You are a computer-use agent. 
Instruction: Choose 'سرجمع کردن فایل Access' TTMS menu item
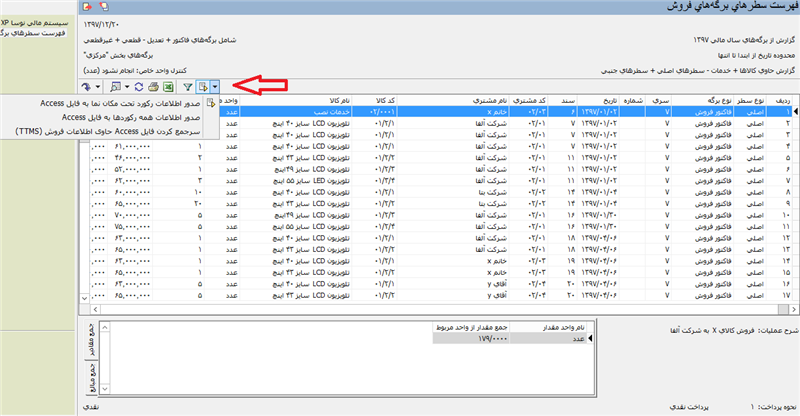pyautogui.click(x=128, y=130)
